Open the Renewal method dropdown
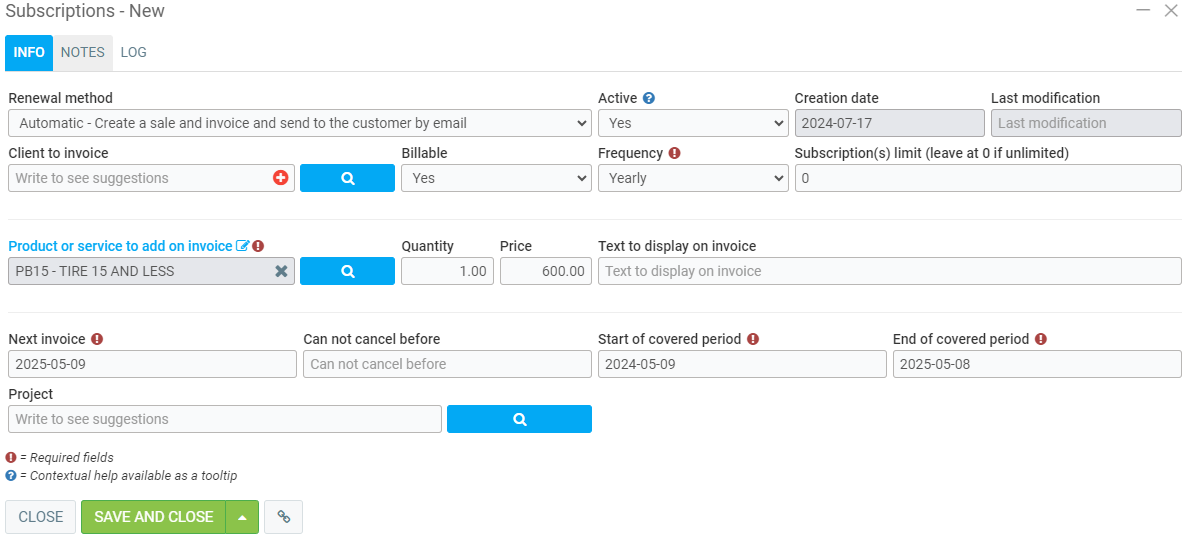Viewport: 1182px width, 537px height. coord(299,123)
